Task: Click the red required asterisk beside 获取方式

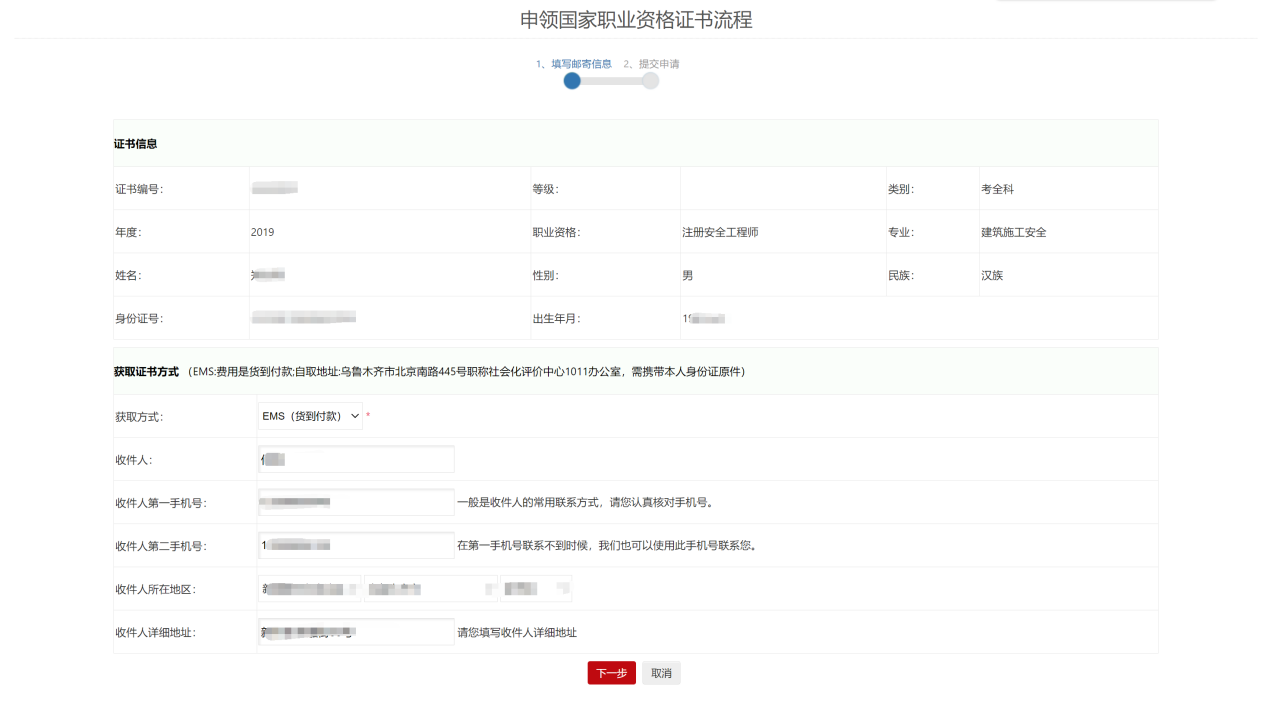Action: pos(368,416)
